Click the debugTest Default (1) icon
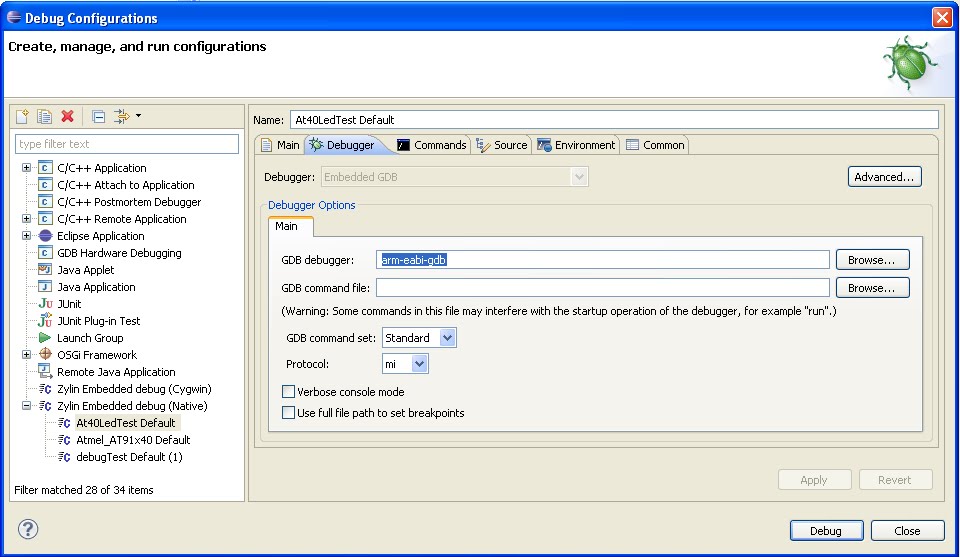 64,457
